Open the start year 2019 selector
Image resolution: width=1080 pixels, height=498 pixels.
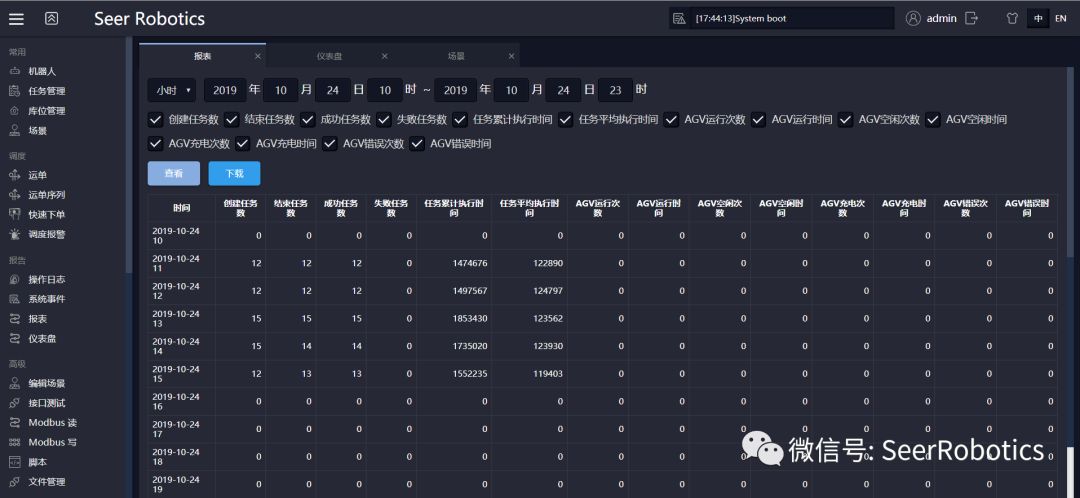[x=224, y=90]
